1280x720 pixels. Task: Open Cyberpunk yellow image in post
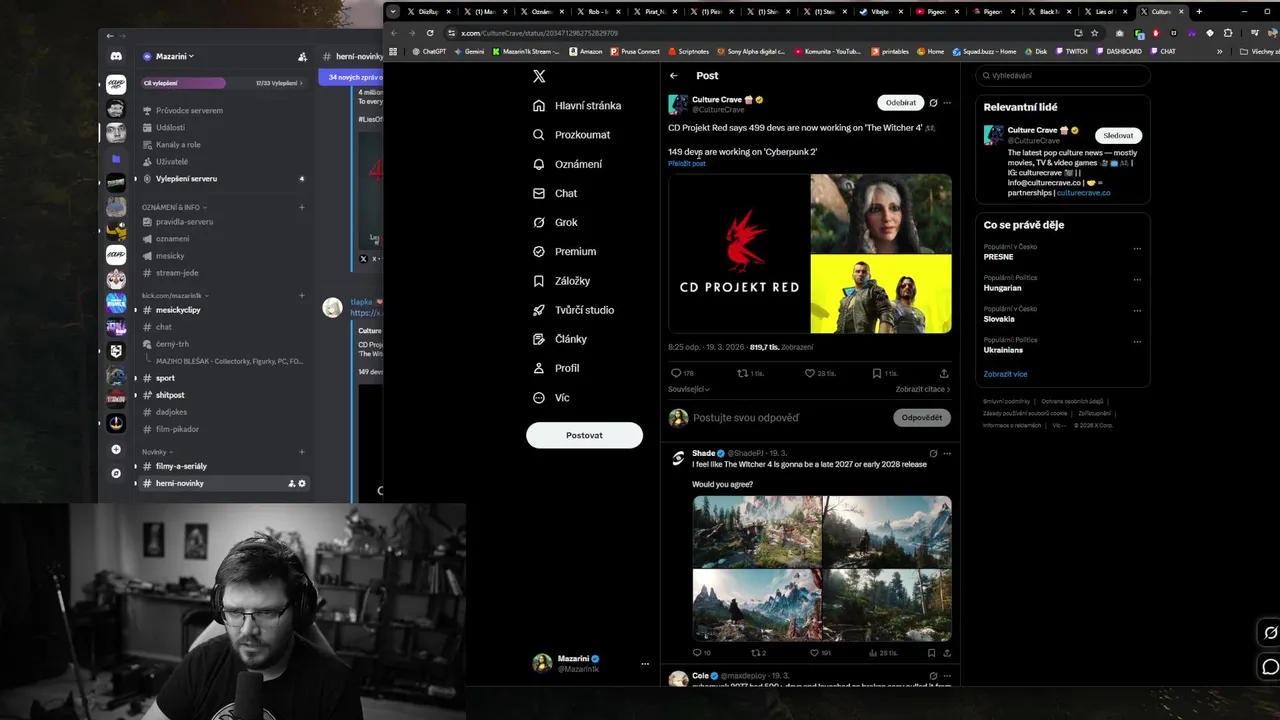[x=881, y=294]
